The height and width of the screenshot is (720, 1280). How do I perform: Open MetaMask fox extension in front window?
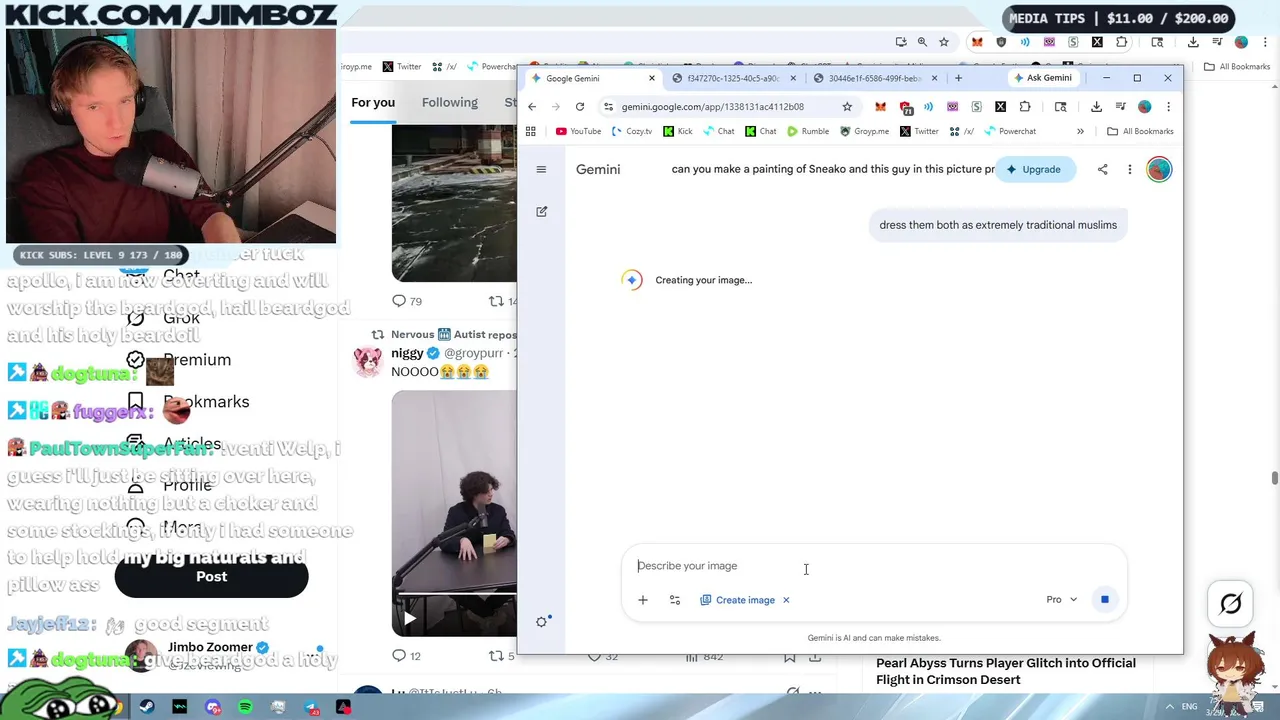point(880,106)
